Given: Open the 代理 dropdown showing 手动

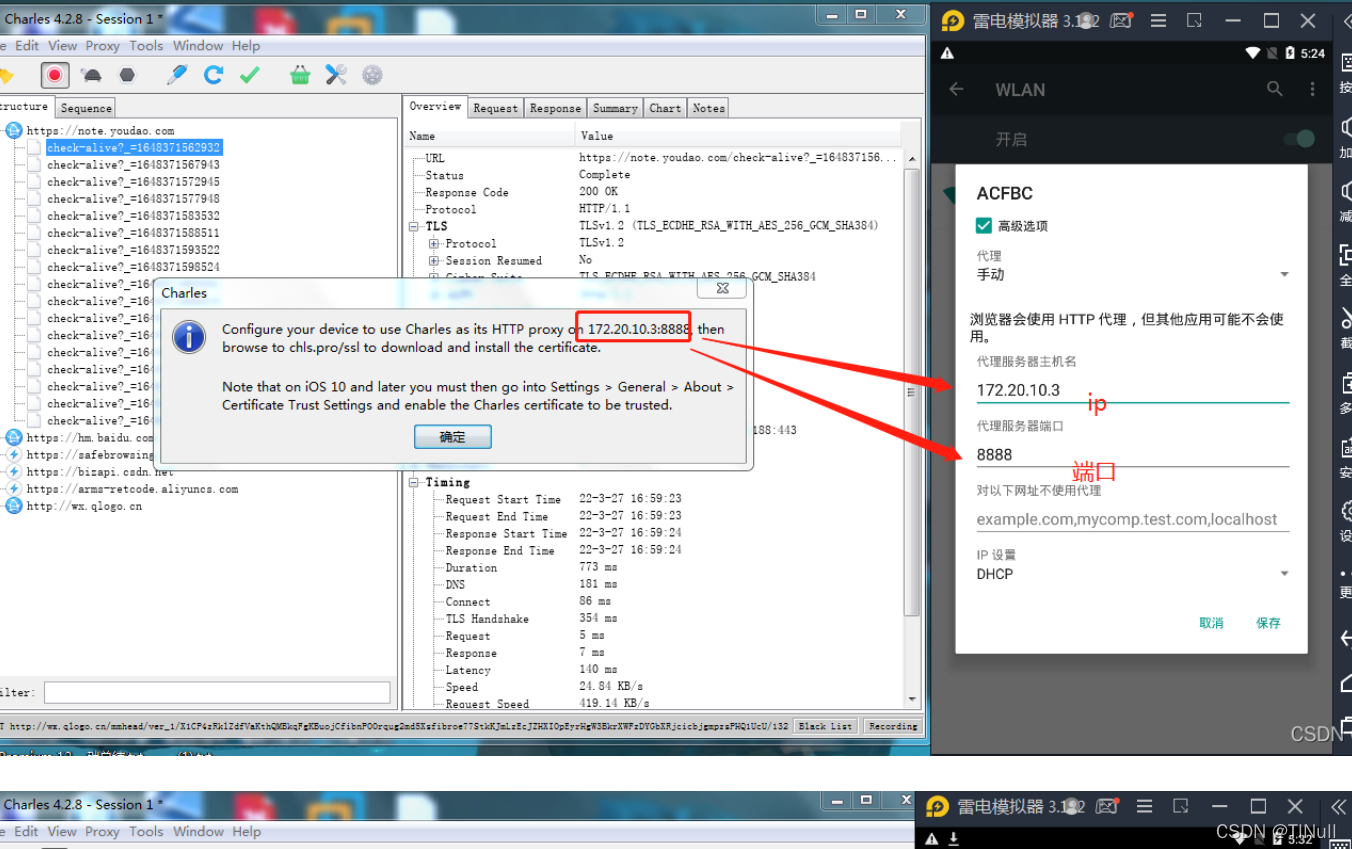Looking at the screenshot, I should [1133, 274].
